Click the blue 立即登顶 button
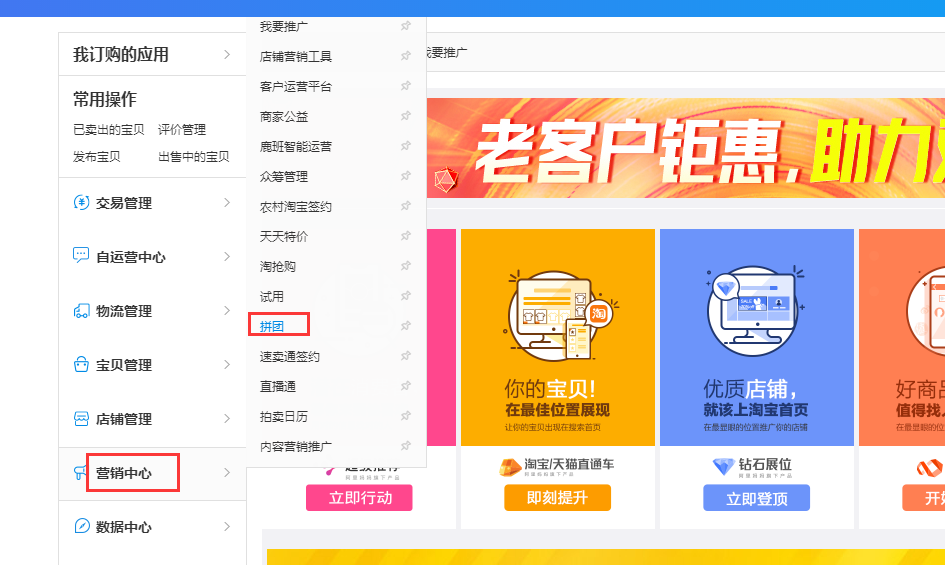The height and width of the screenshot is (565, 945). click(756, 498)
